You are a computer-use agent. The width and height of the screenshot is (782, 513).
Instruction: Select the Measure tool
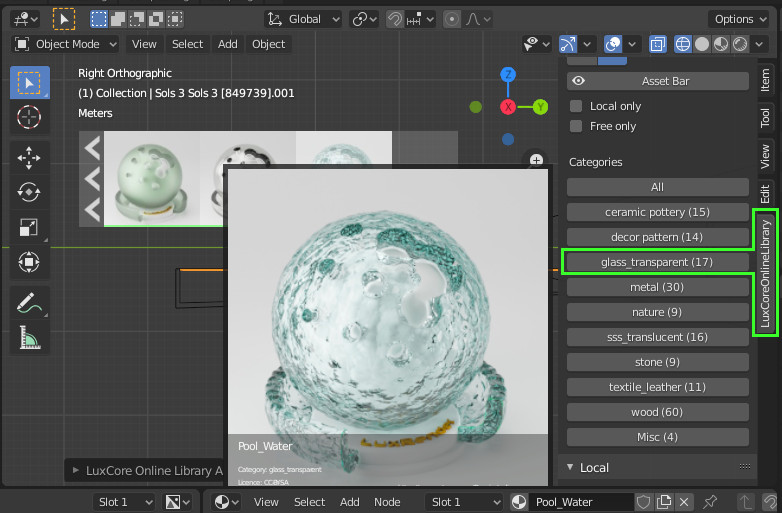tap(29, 340)
